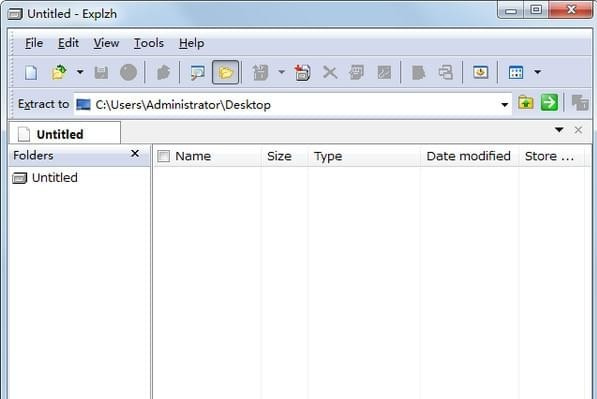Open the tab list dropdown arrow
597x399 pixels.
559,130
